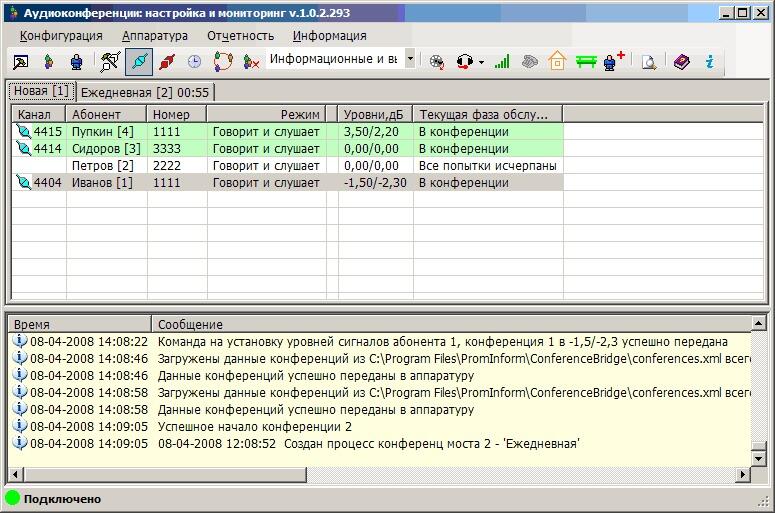Sort by the Канал column header
The width and height of the screenshot is (775, 513).
39,114
